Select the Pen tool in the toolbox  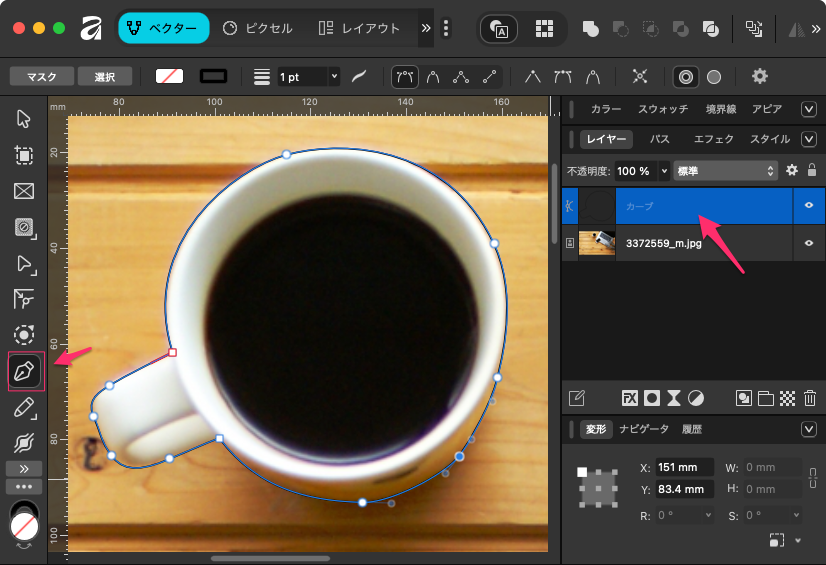click(x=25, y=372)
